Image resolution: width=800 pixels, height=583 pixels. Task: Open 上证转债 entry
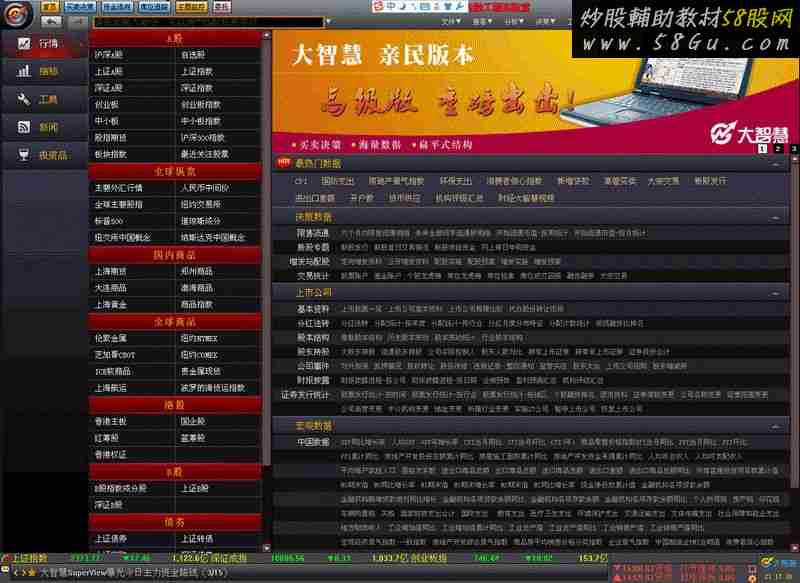(x=196, y=539)
